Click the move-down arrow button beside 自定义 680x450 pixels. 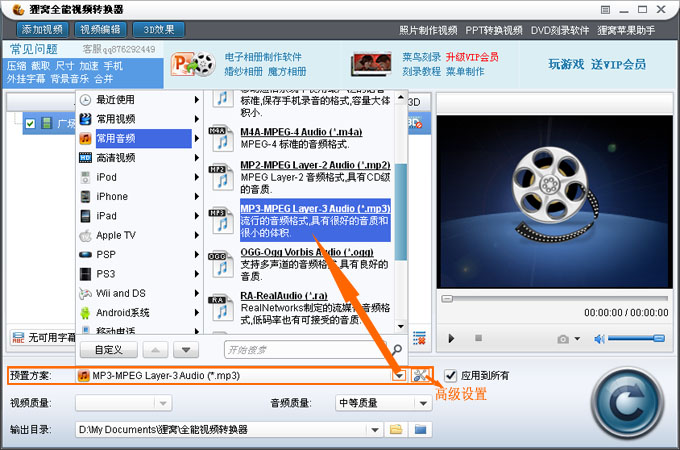click(186, 350)
